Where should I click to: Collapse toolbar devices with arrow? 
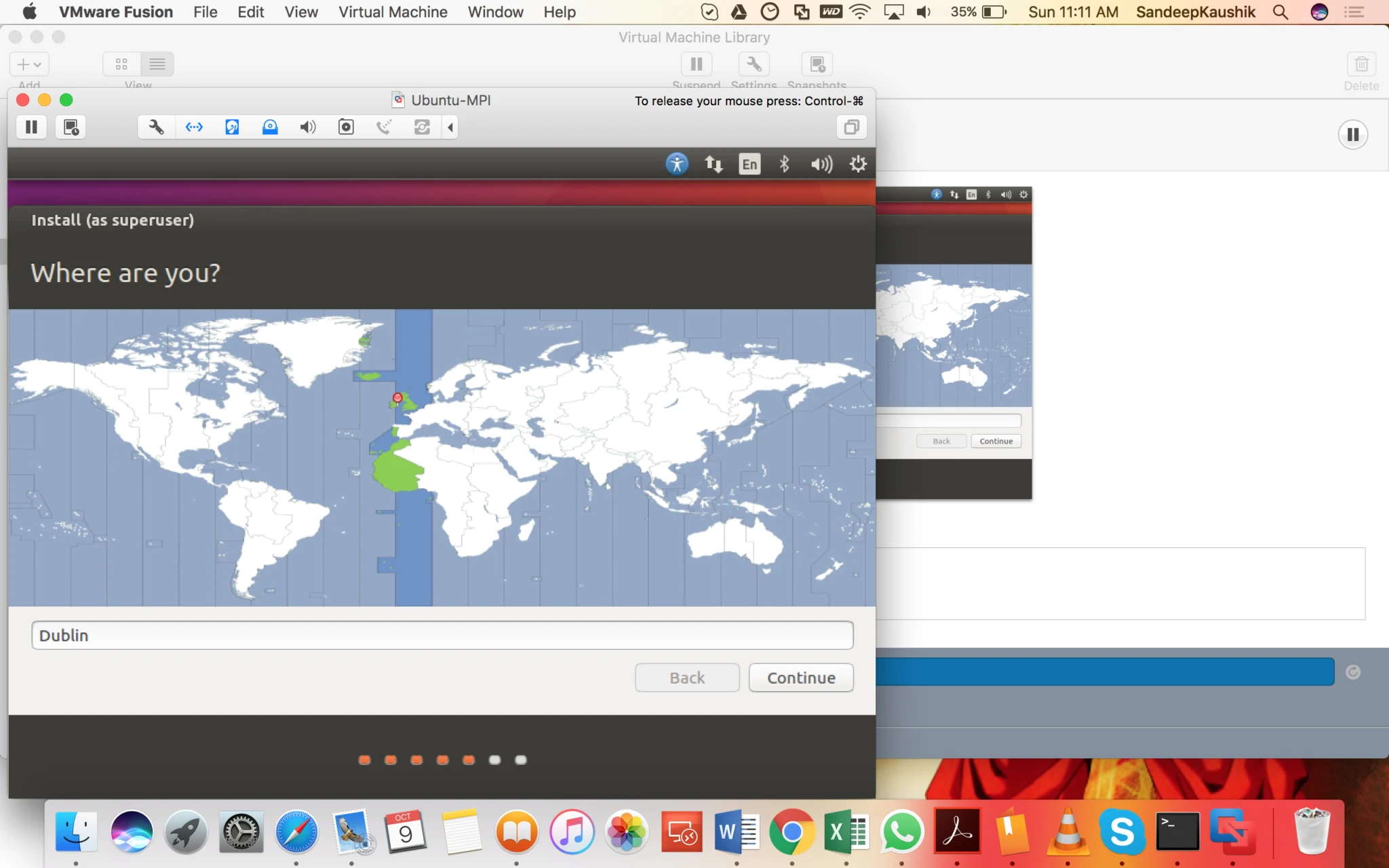click(450, 127)
